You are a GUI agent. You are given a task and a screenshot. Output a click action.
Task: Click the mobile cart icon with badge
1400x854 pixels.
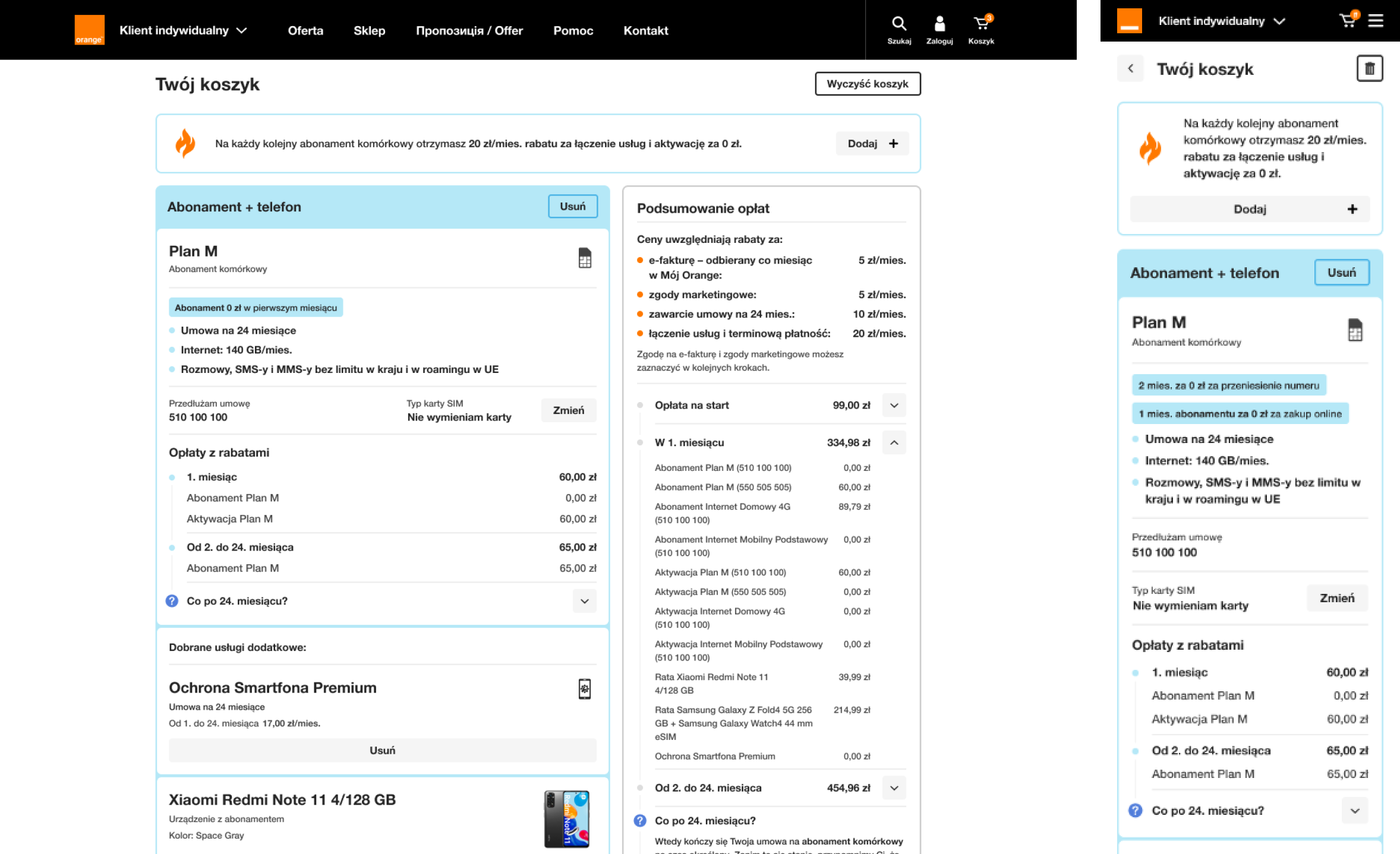[1348, 20]
